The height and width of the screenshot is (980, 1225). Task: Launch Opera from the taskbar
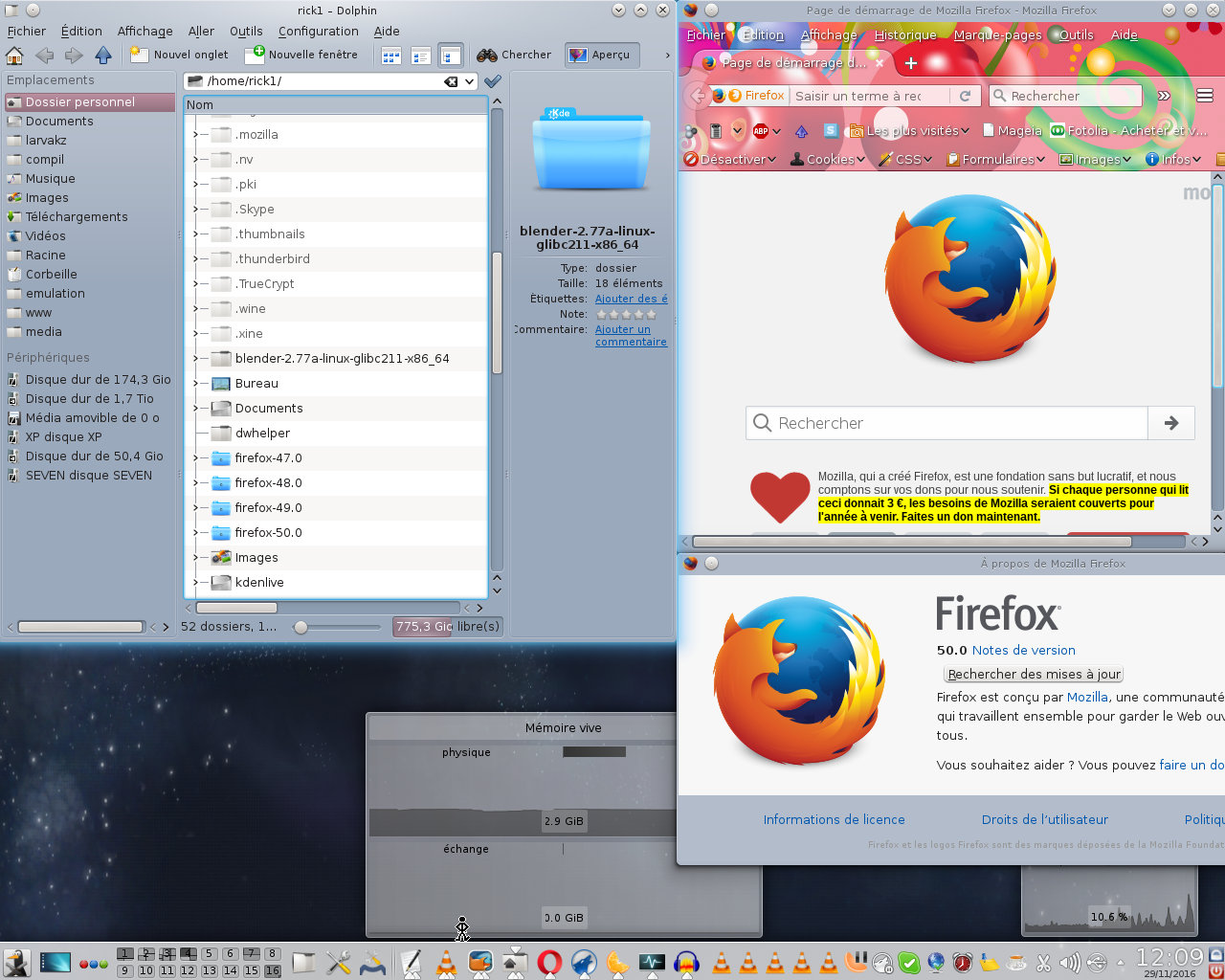tap(549, 962)
